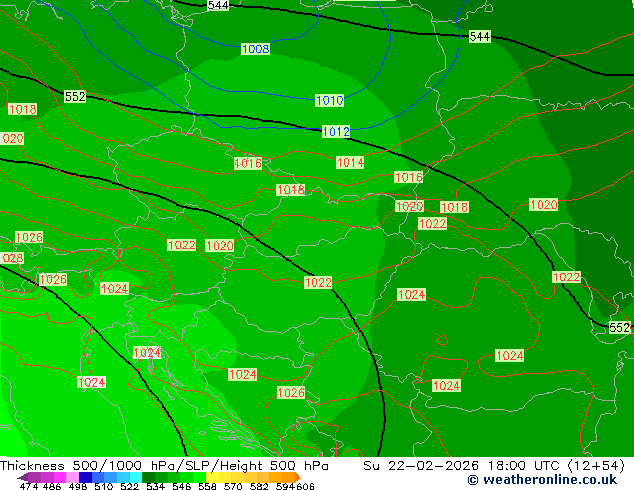Screen dimensions: 634x490
Task: Click the 1026 label near the bottom center
Action: pyautogui.click(x=291, y=392)
